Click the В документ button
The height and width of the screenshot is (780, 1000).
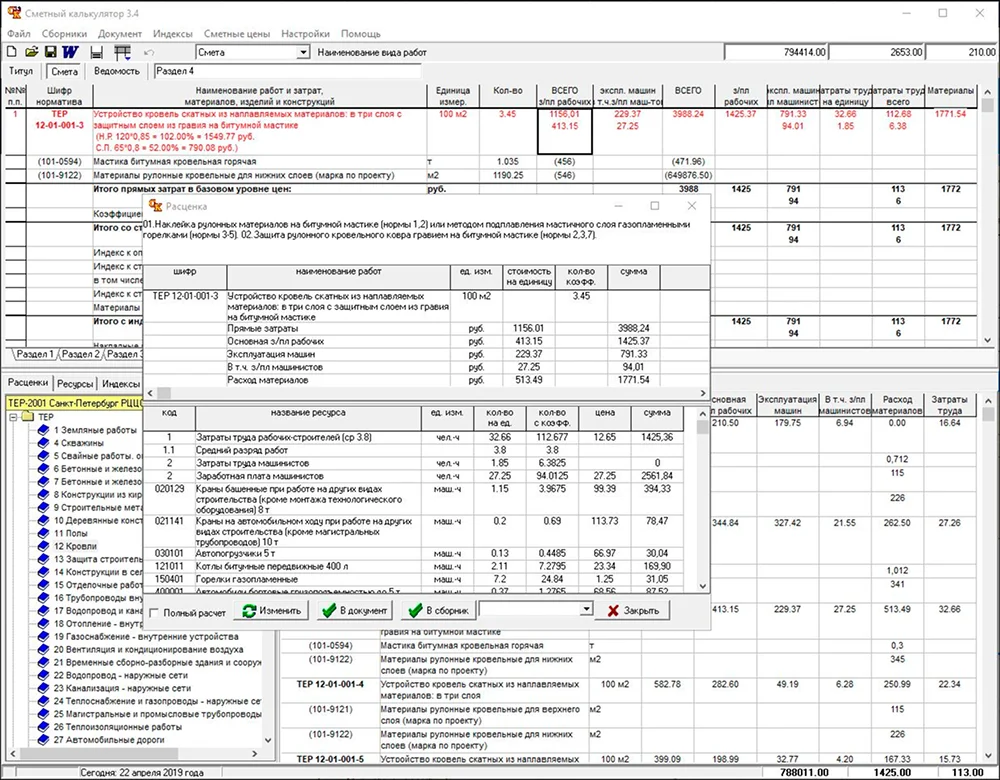(355, 611)
